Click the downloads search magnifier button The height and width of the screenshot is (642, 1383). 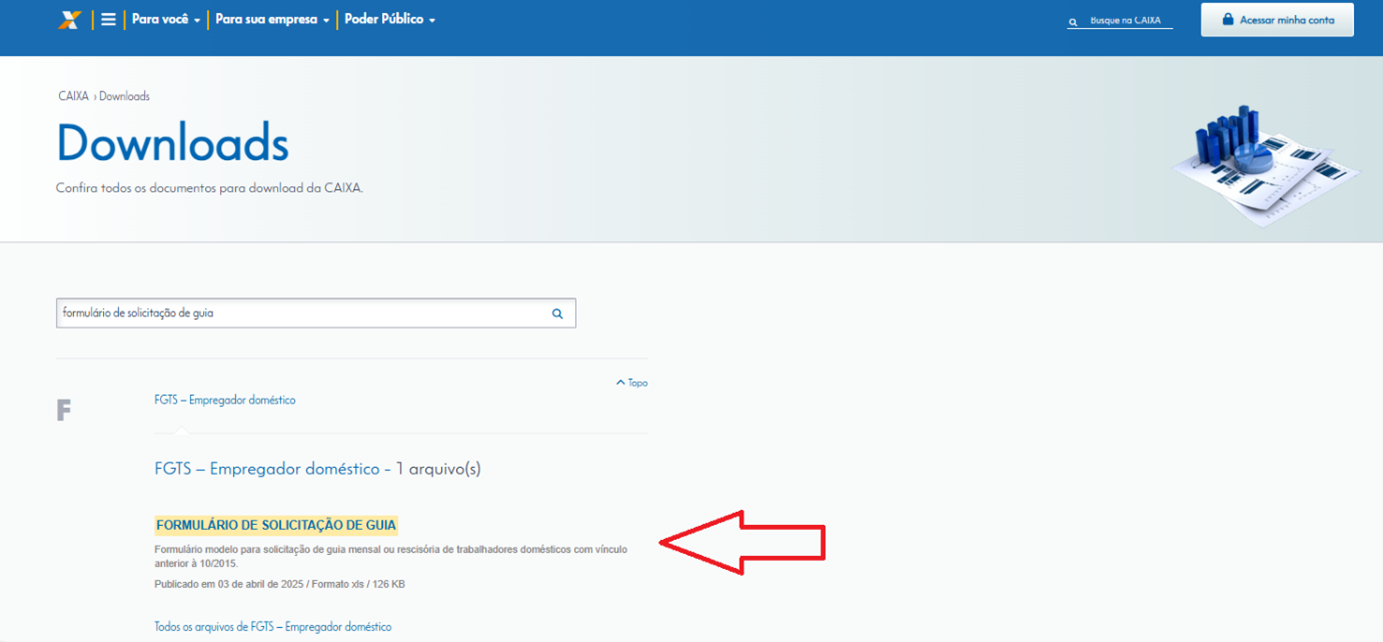tap(557, 313)
